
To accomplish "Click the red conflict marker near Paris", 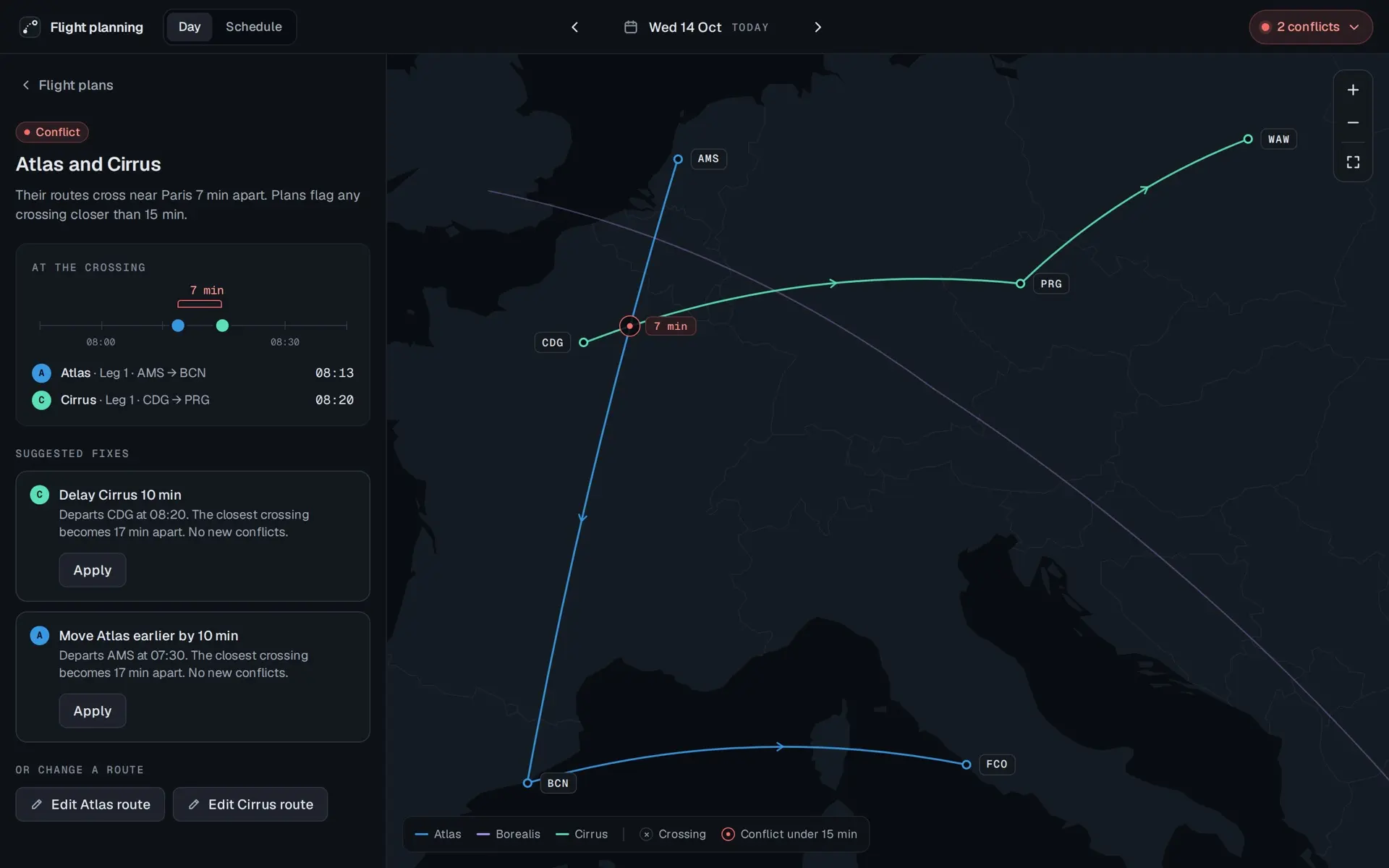I will click(x=630, y=326).
